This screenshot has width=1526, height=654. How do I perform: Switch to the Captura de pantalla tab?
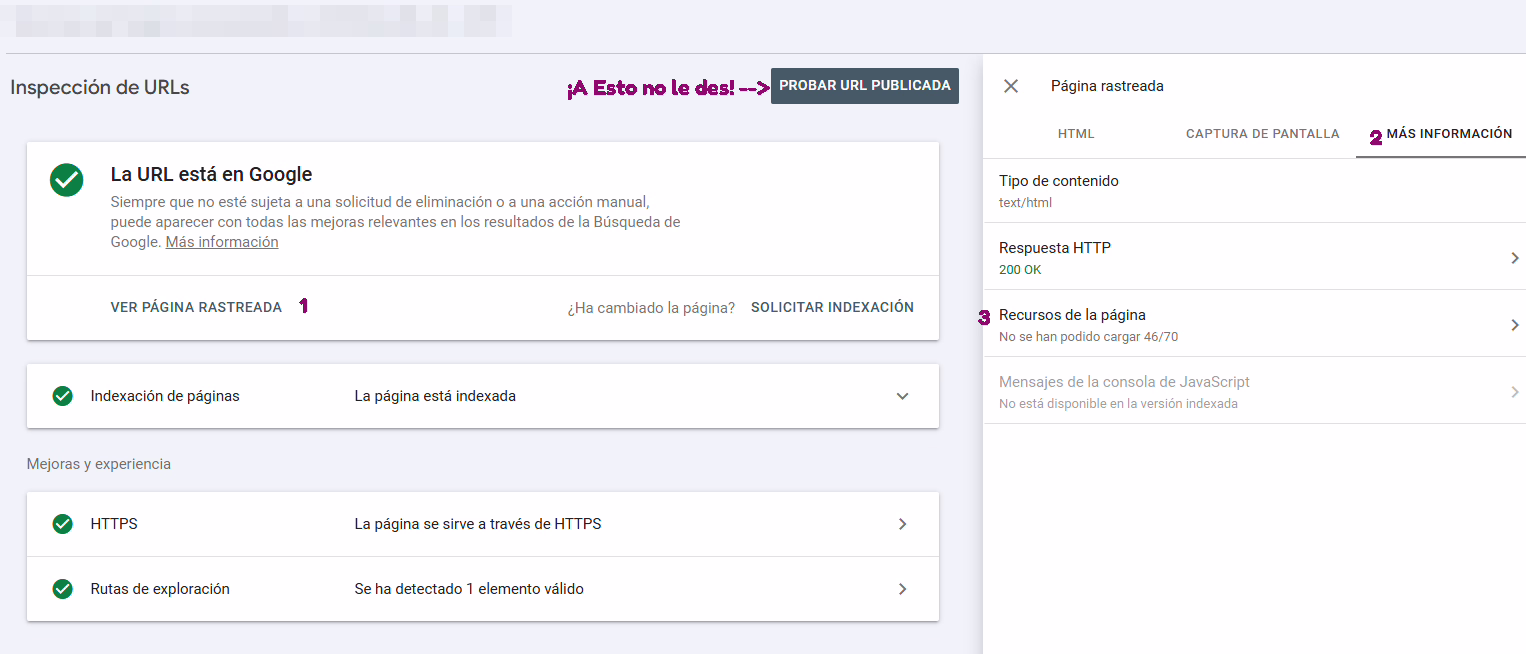[x=1262, y=134]
